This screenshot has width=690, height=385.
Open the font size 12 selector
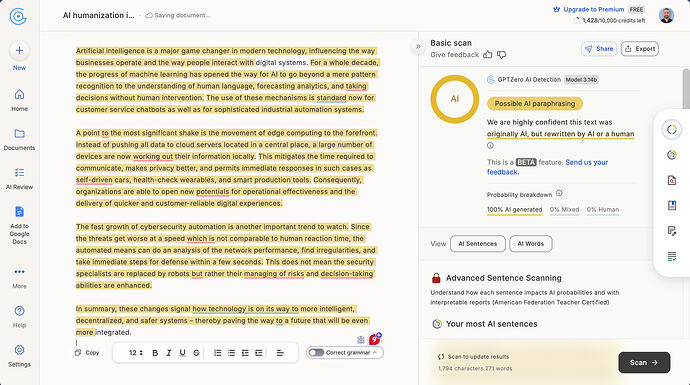[x=136, y=353]
